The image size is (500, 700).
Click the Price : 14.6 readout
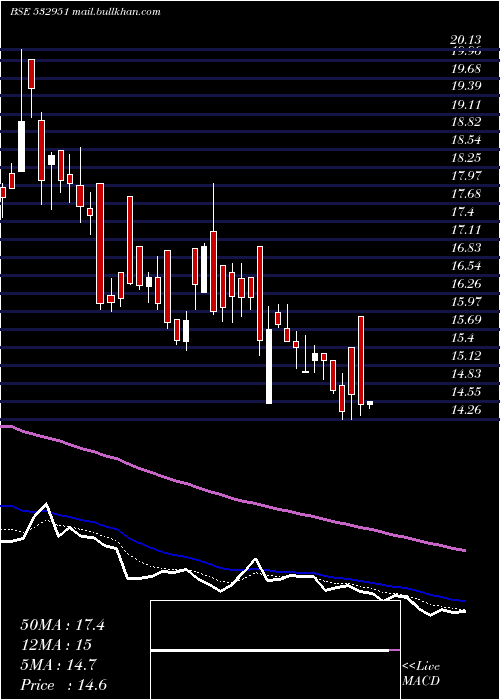(63, 685)
